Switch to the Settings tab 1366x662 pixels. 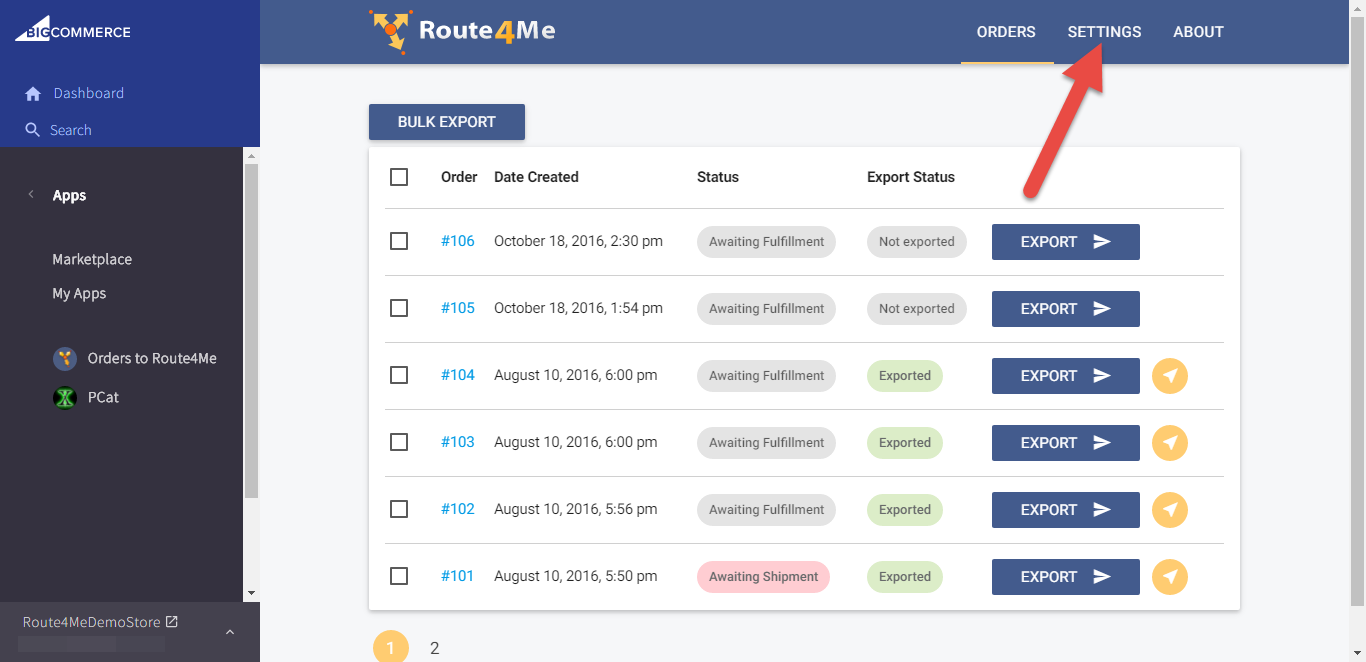pos(1104,32)
